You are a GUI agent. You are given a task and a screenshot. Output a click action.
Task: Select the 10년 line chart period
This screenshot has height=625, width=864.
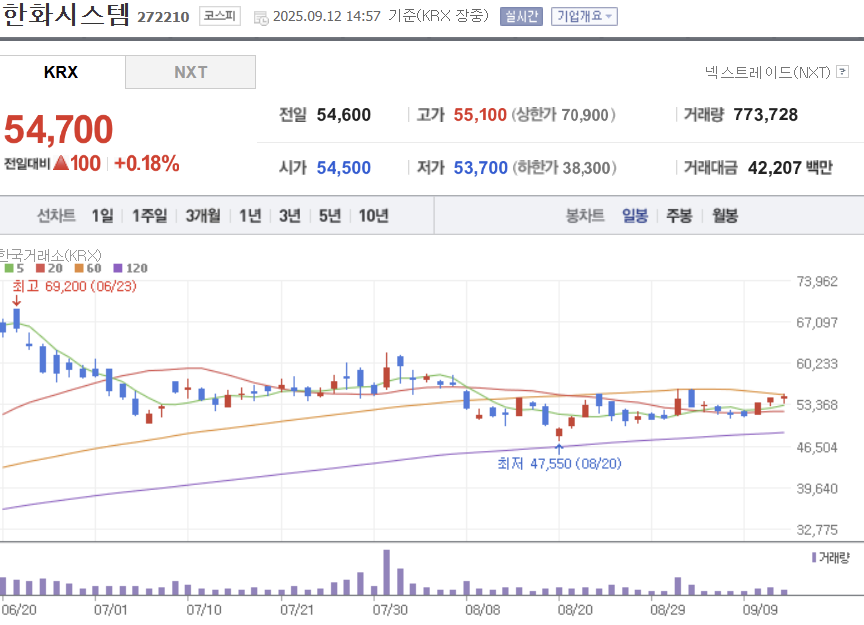click(374, 215)
